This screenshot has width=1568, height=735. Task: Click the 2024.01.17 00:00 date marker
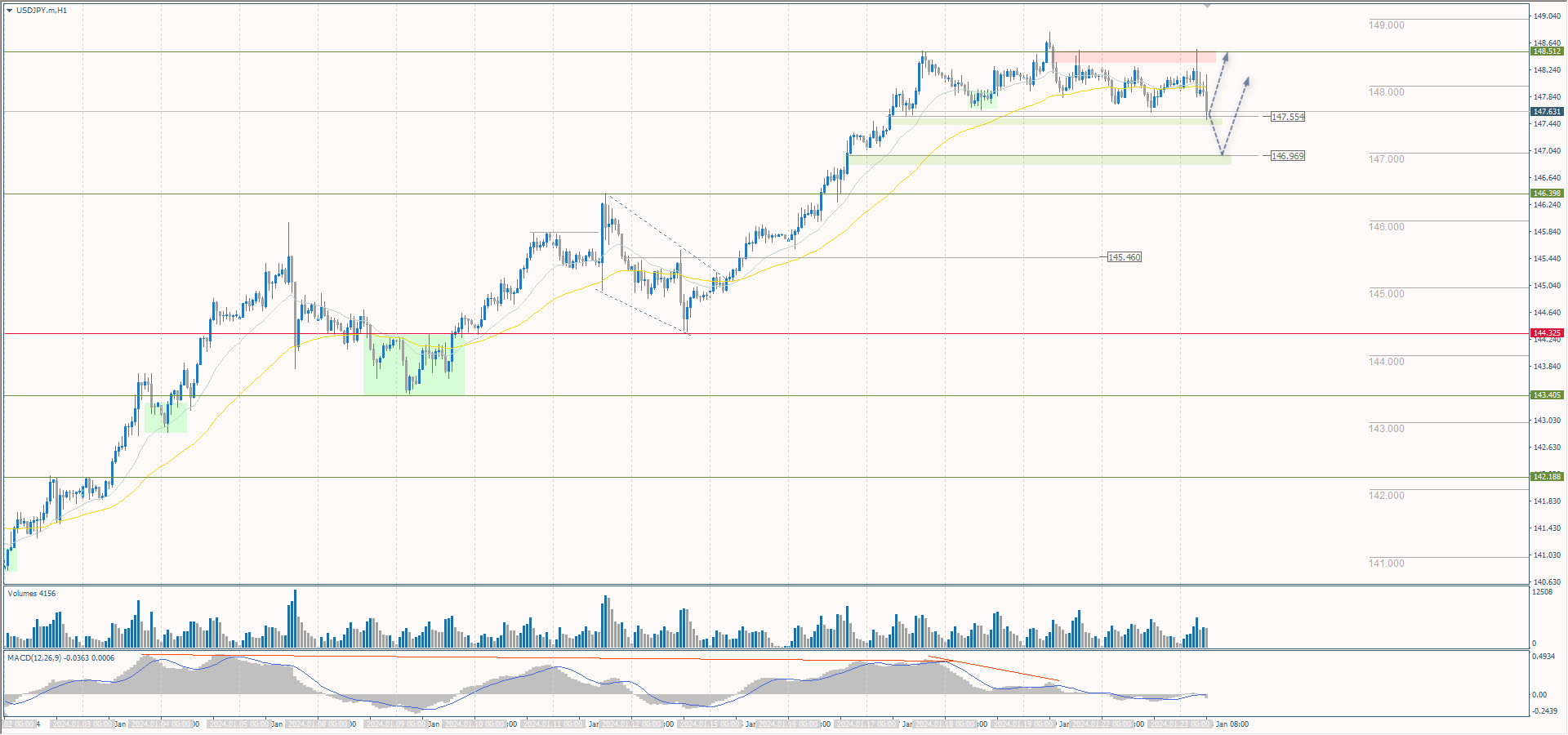click(866, 724)
